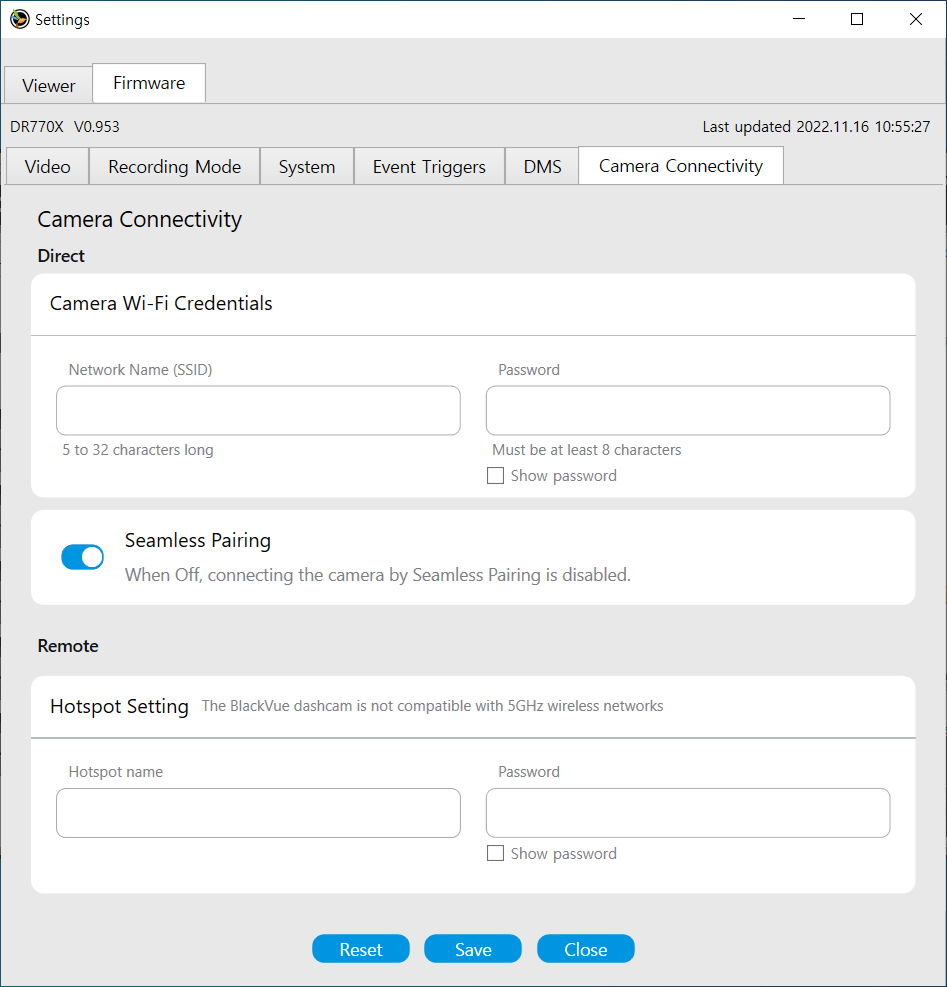Open the DMS tab

click(x=542, y=167)
